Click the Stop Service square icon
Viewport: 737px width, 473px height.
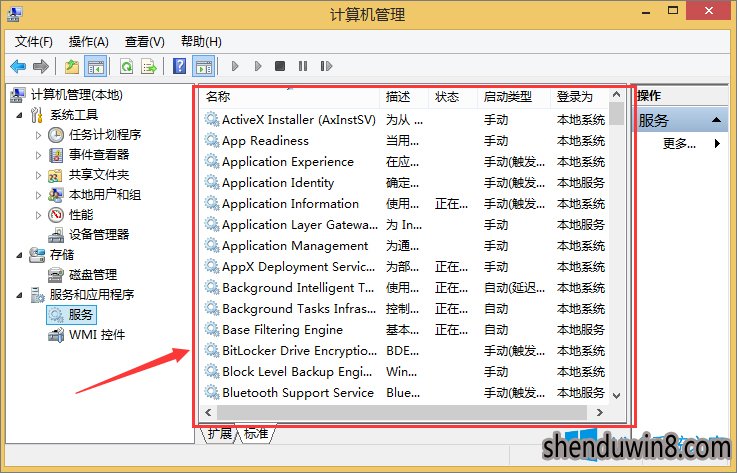(280, 66)
